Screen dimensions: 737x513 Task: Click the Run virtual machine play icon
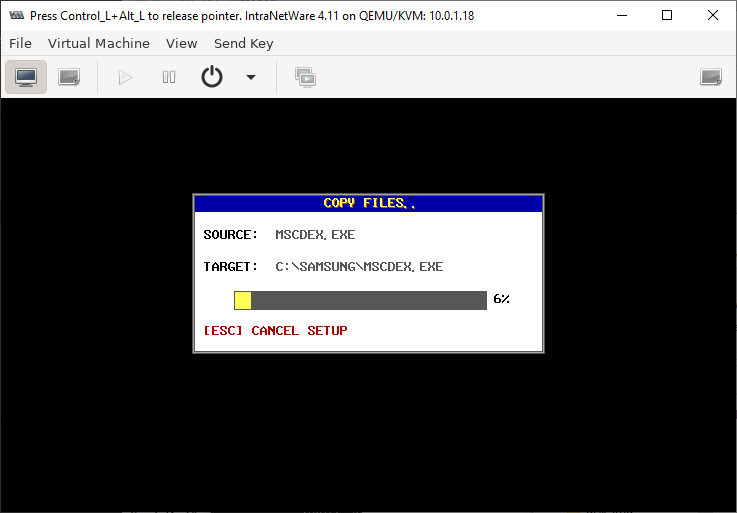pos(125,77)
